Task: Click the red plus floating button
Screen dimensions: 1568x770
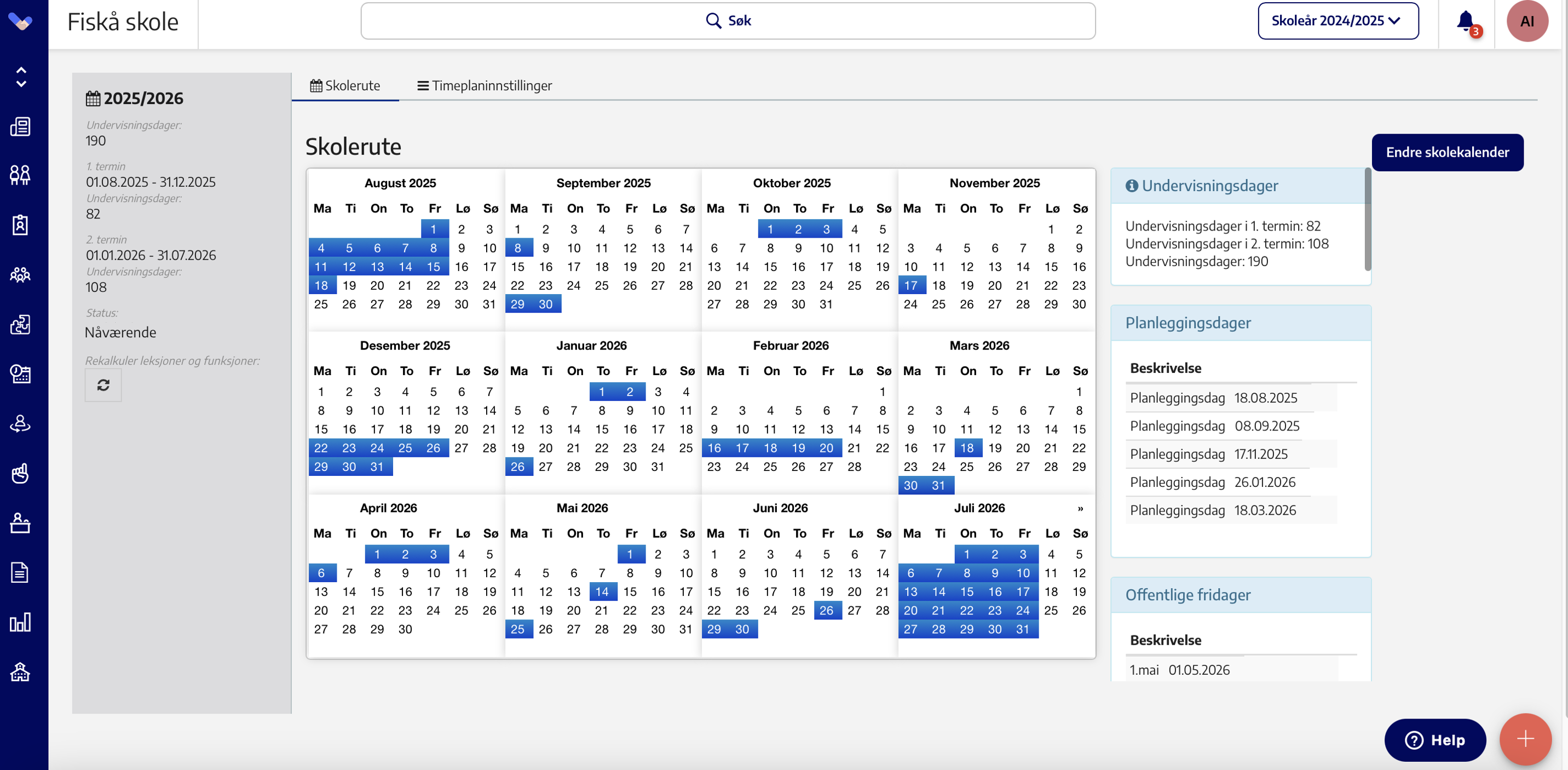Action: [1525, 739]
